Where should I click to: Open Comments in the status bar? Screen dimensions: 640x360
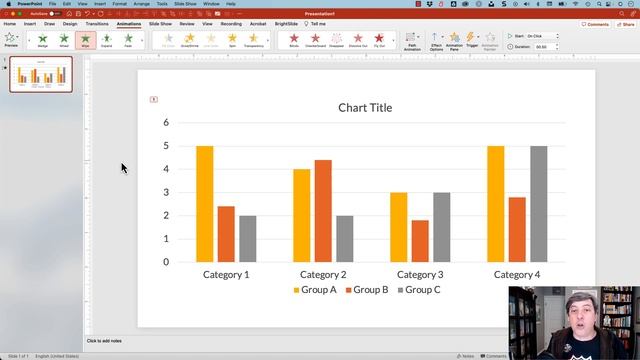tap(493, 356)
